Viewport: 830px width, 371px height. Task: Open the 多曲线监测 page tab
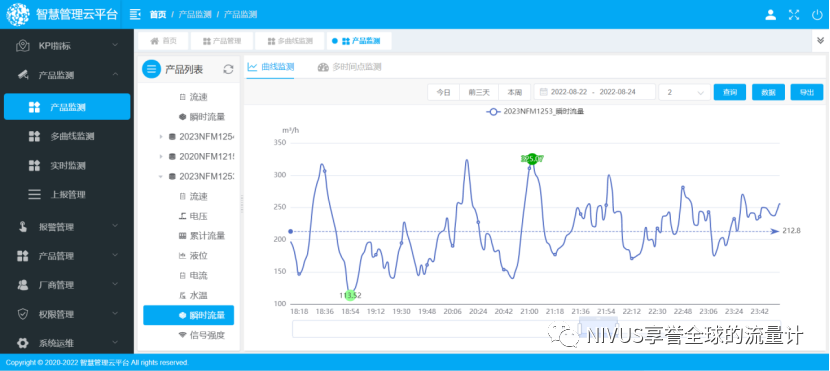(x=290, y=41)
